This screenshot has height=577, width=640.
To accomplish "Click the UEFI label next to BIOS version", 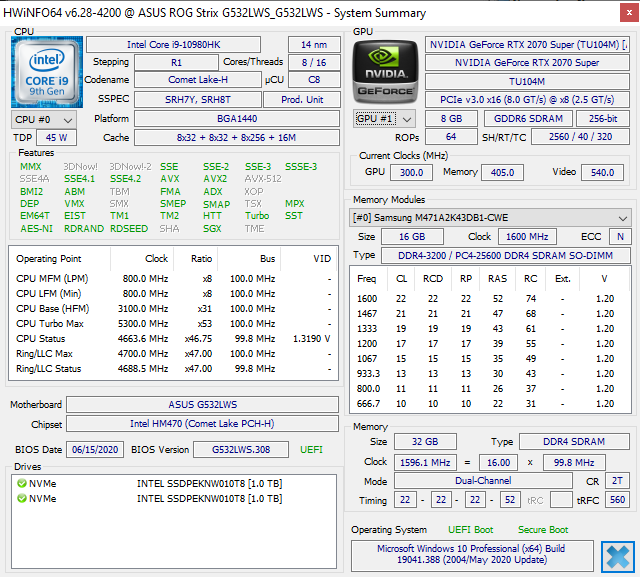I will coord(311,450).
